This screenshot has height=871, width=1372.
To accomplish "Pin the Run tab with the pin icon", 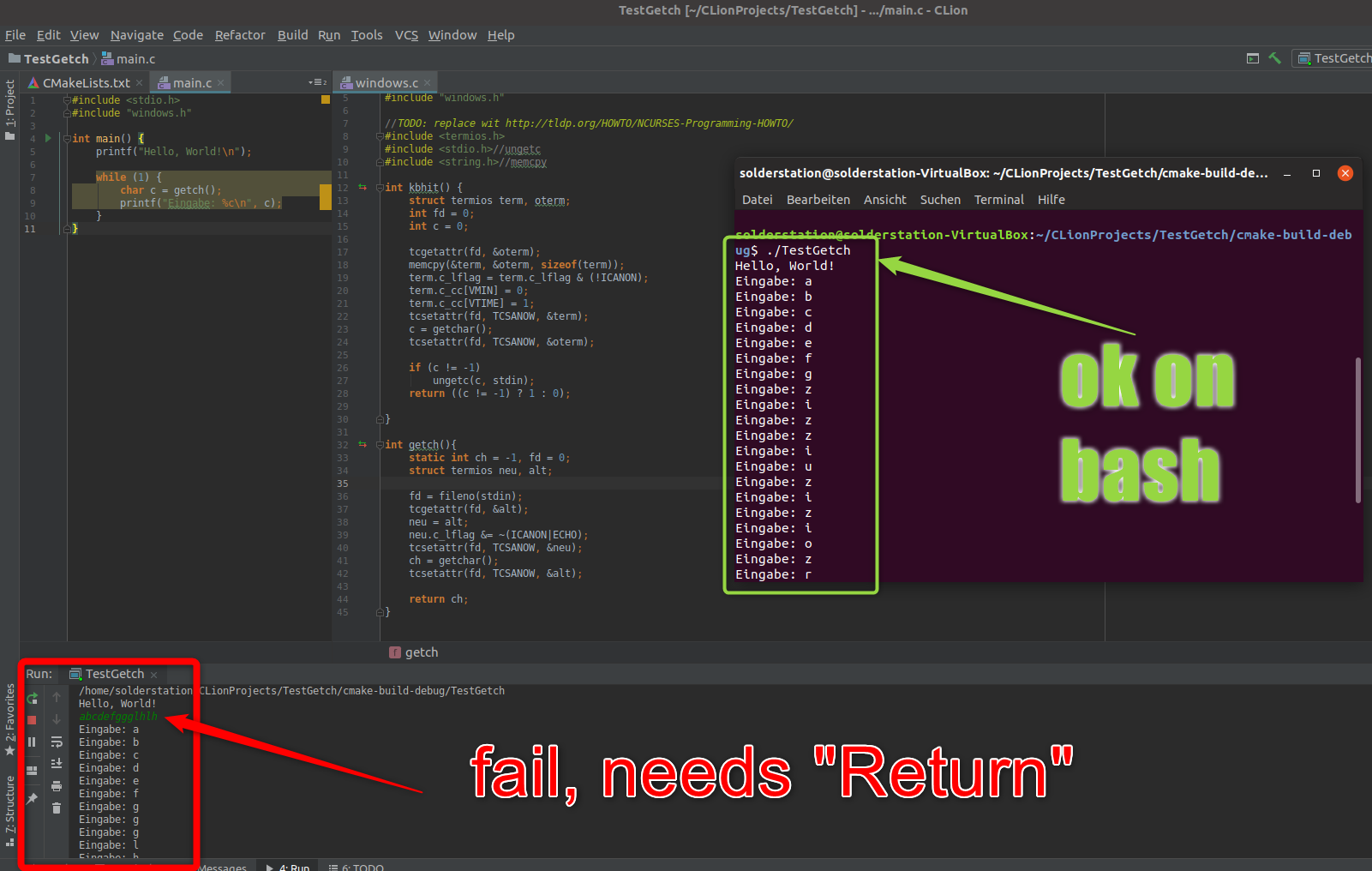I will pos(33,799).
